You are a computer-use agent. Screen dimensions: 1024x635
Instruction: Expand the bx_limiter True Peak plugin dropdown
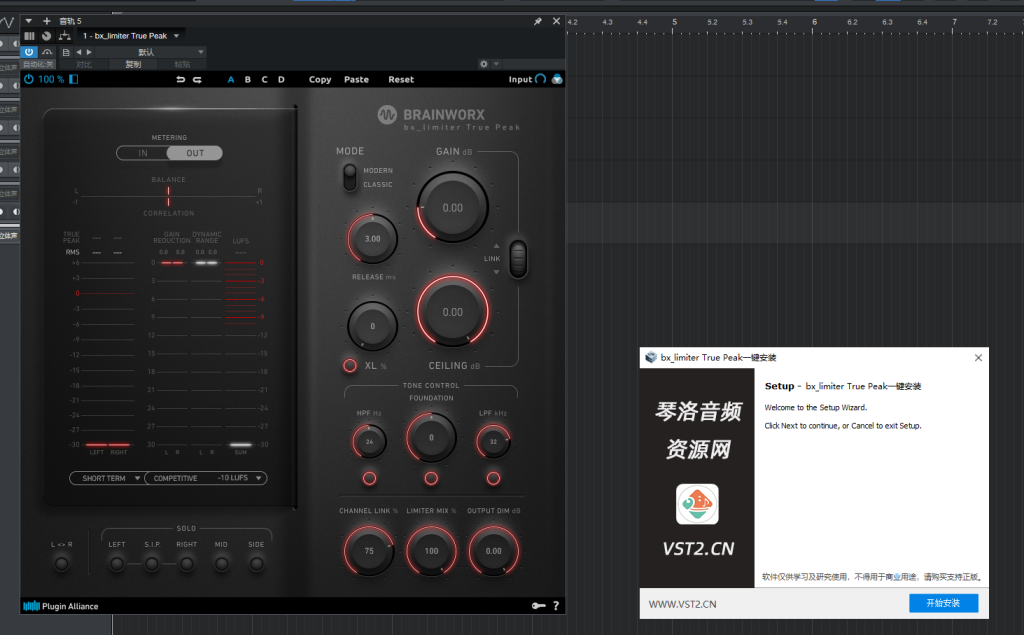pyautogui.click(x=177, y=36)
